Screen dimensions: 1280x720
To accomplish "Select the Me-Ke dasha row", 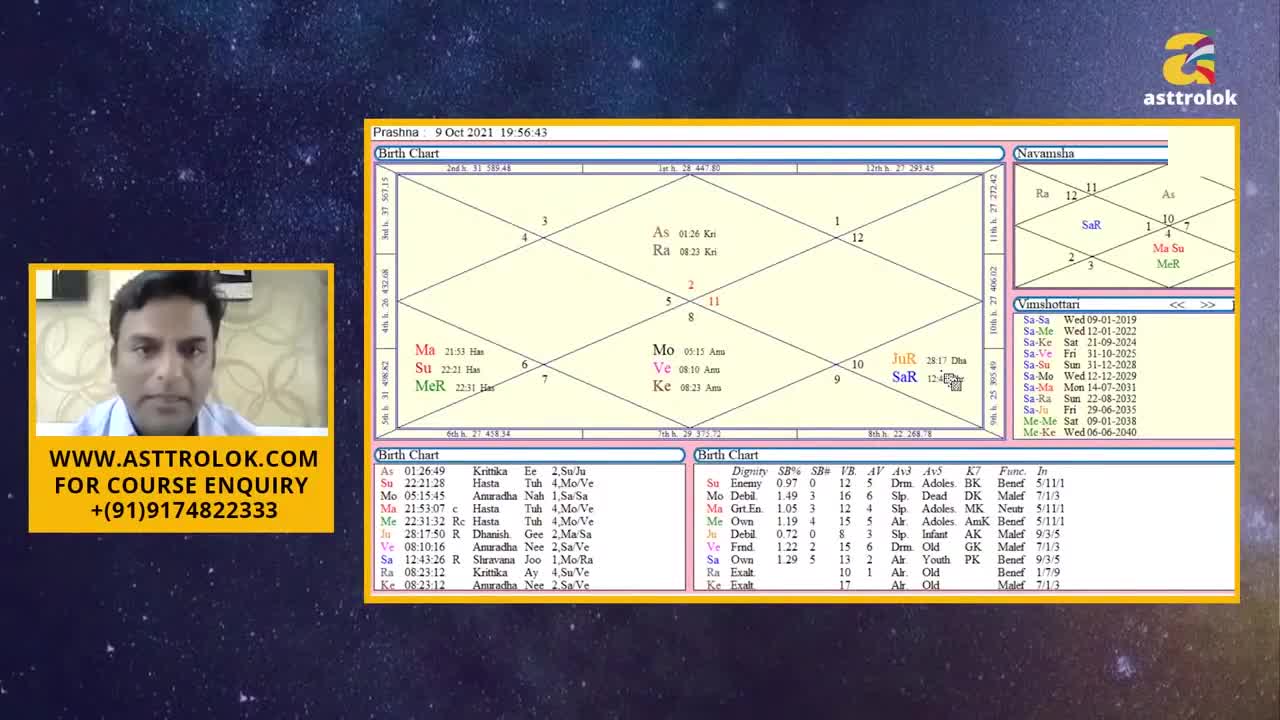I will point(1079,432).
